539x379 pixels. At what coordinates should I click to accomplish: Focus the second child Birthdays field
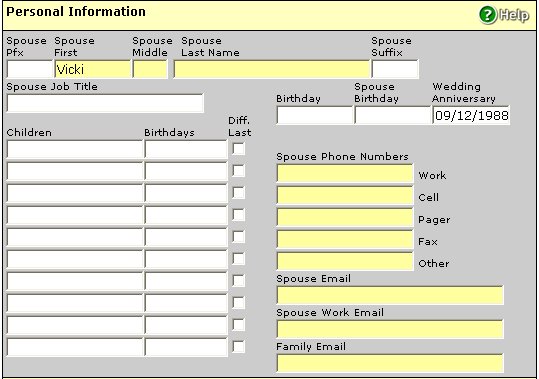point(186,171)
